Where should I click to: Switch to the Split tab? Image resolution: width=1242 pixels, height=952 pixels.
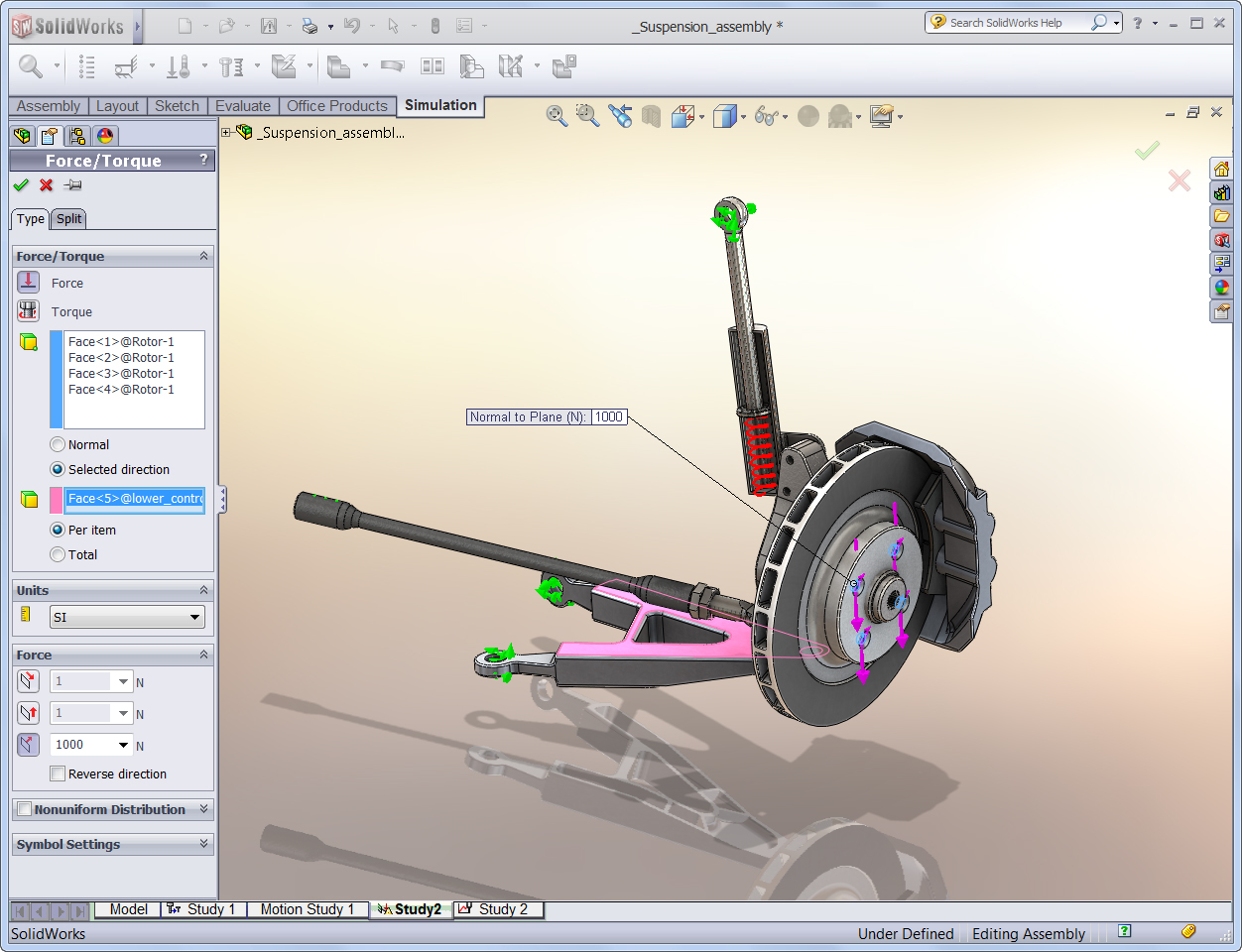[68, 219]
